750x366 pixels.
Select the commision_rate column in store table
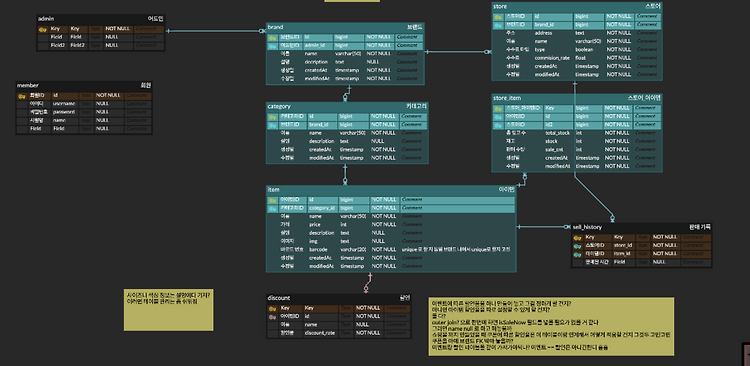[553, 58]
